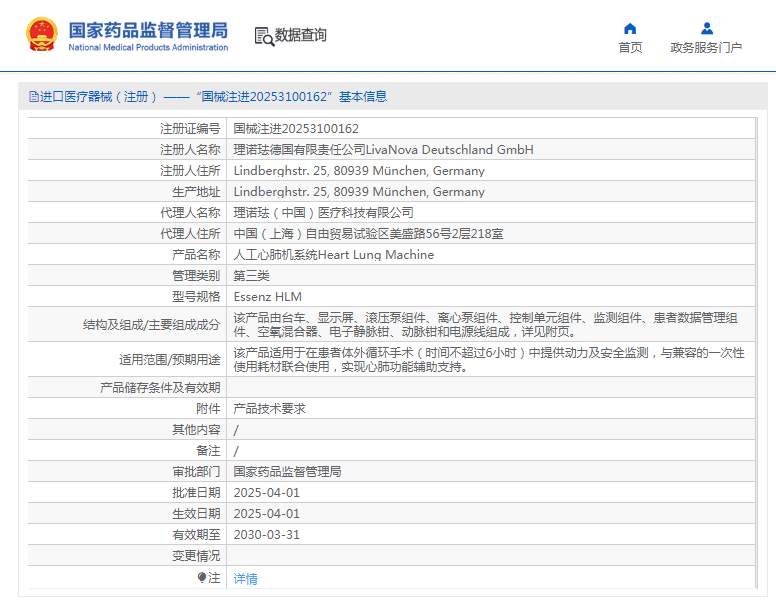The height and width of the screenshot is (615, 776).
Task: Click National Medical Products Administration subtitle
Action: tap(148, 47)
